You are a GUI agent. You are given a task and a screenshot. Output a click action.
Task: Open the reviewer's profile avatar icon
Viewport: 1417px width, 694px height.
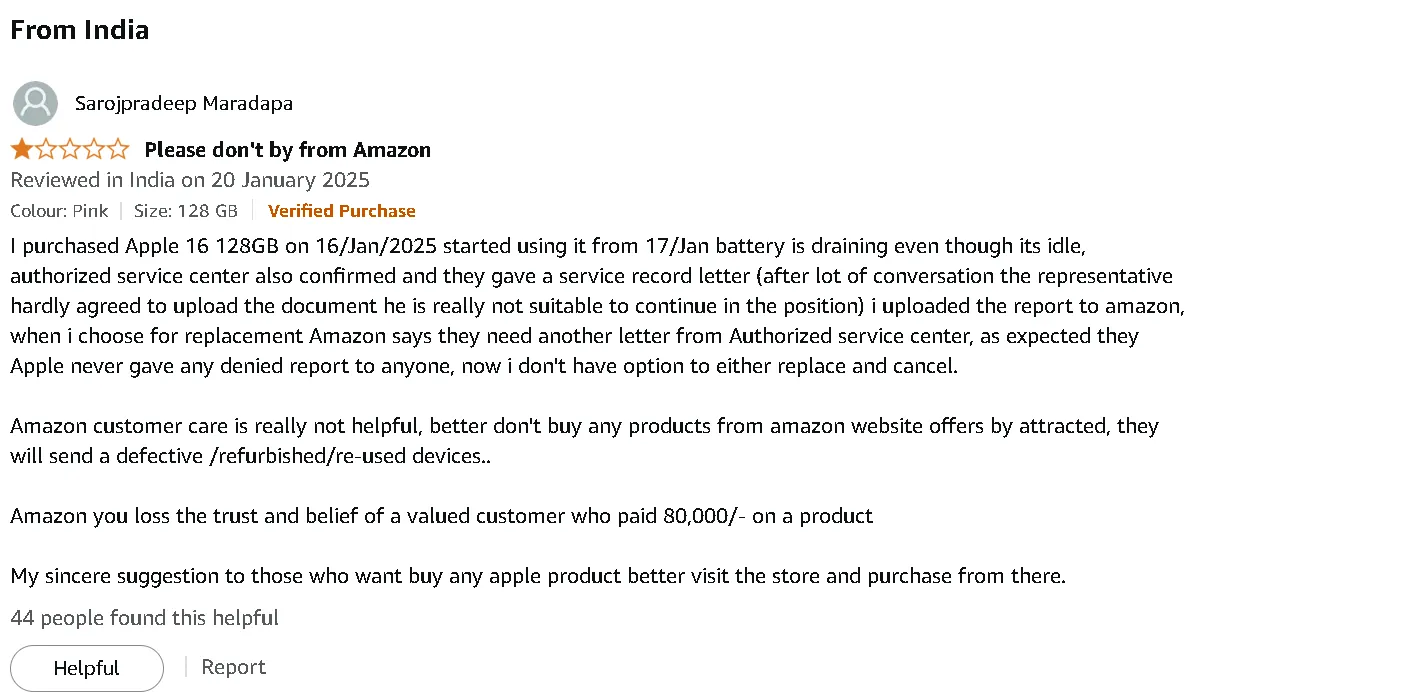[35, 103]
